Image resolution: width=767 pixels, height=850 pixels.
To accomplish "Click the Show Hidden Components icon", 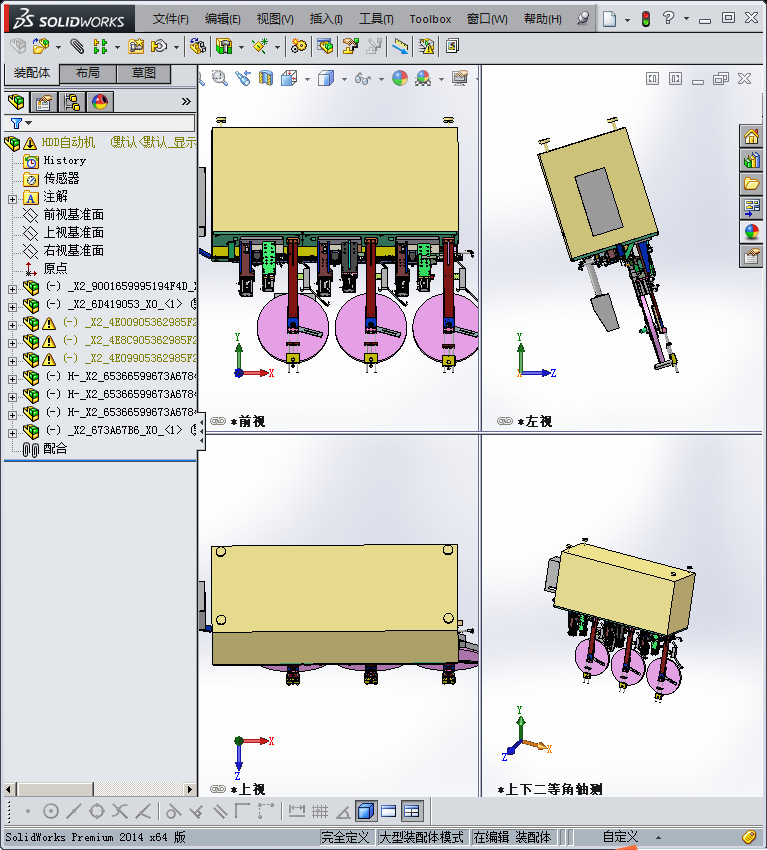I will [x=198, y=47].
